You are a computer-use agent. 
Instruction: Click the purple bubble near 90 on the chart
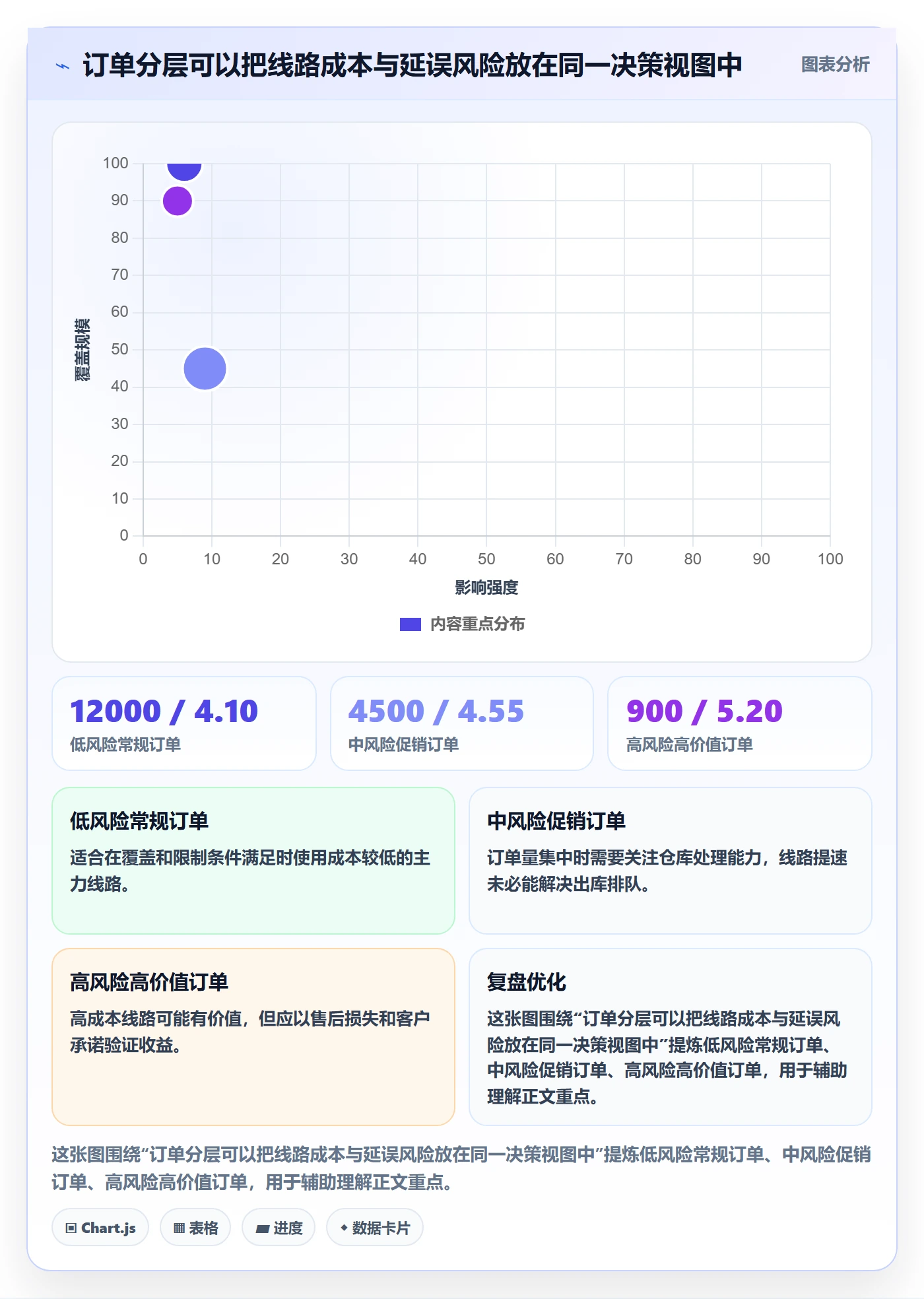coord(178,201)
